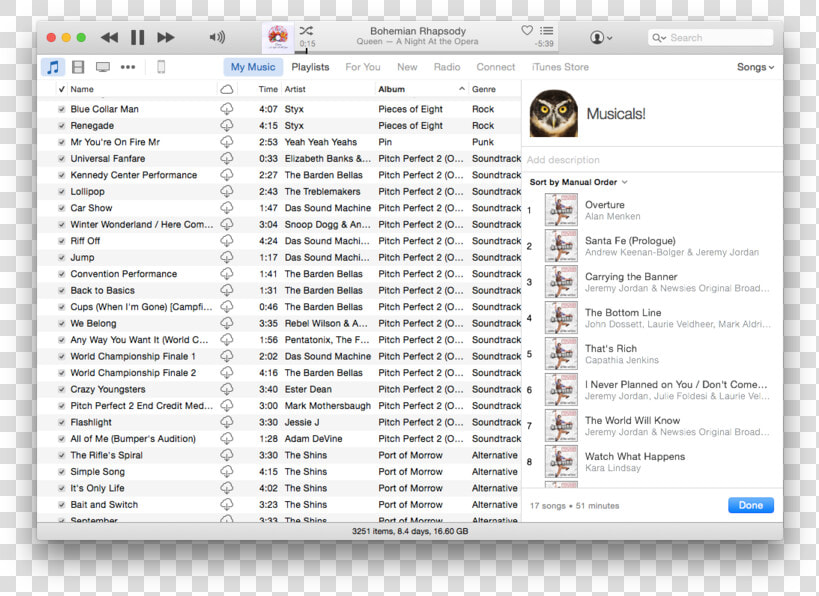
Task: Switch to New tab
Action: [407, 67]
